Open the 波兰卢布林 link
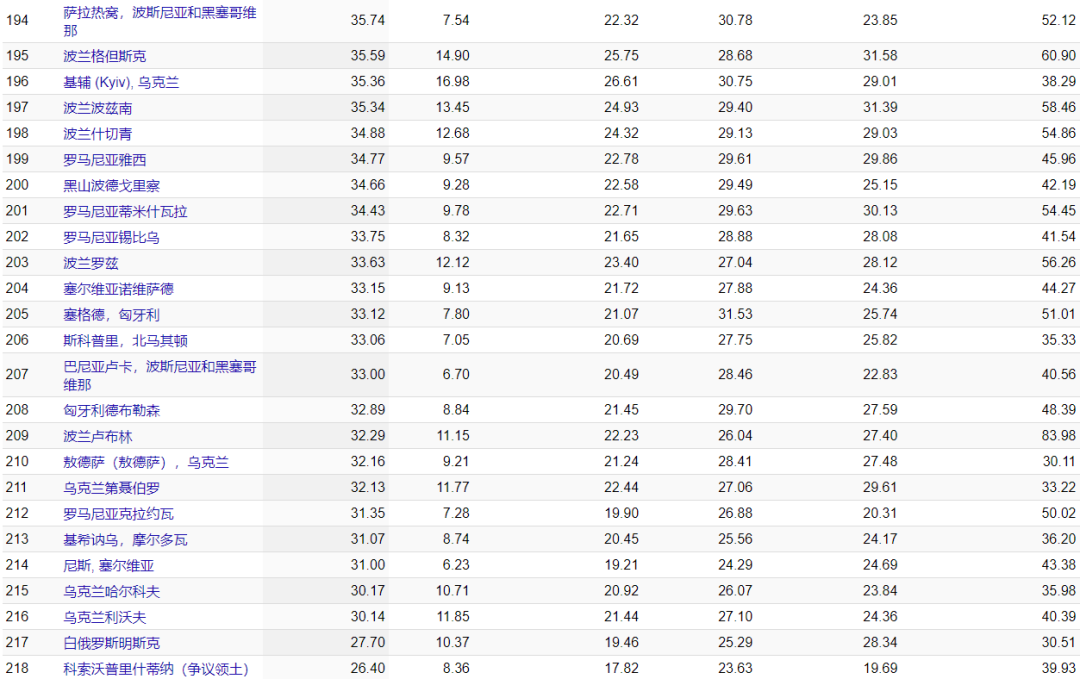 [98, 436]
